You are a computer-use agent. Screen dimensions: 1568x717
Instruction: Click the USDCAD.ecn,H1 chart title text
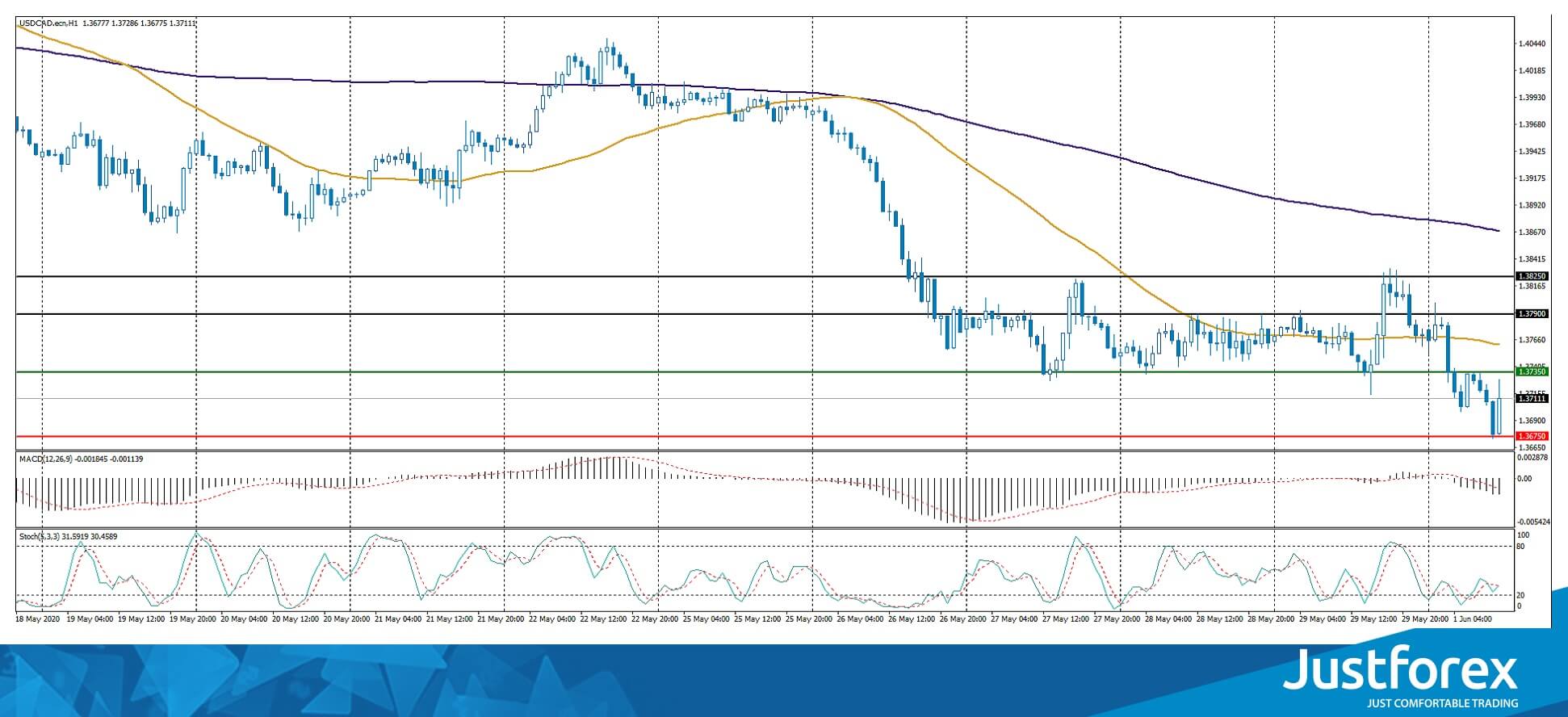[x=49, y=24]
